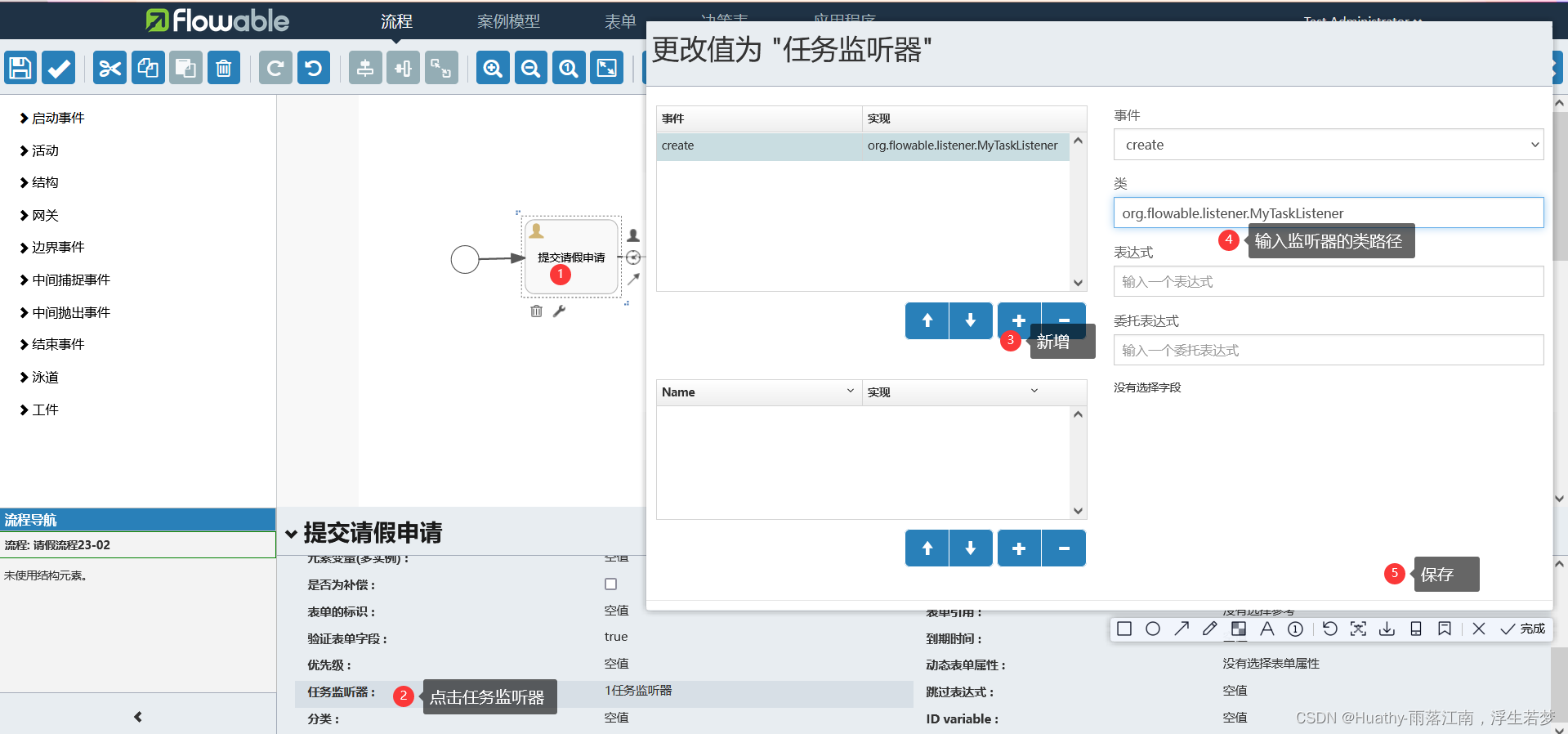The image size is (1568, 734).
Task: Focus the 类 input with MyTaskListener path
Action: 1329,213
